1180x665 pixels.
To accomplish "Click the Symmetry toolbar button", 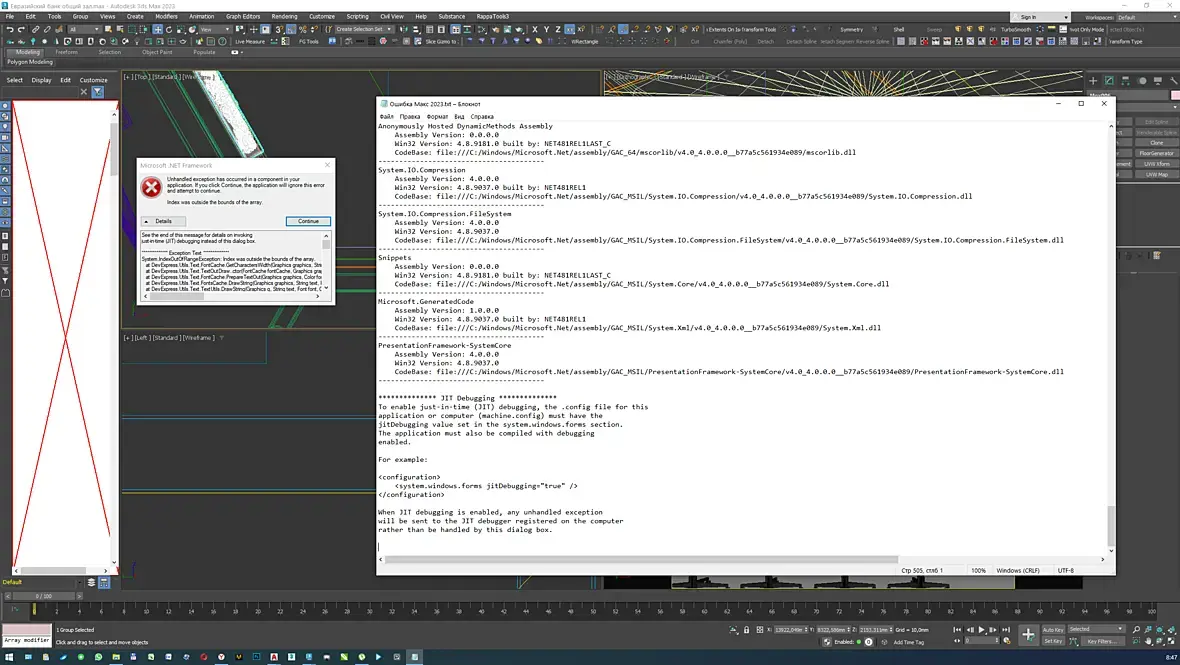I will 851,29.
